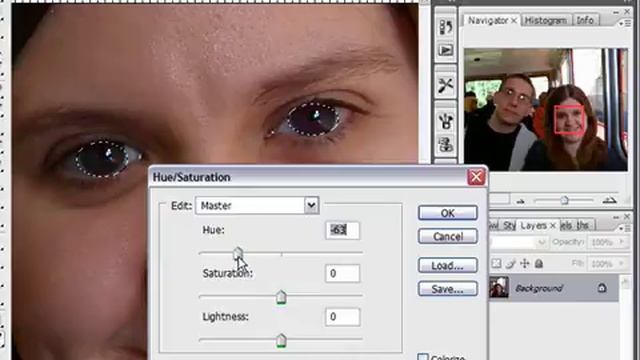
Task: Close the Layers tab with its x
Action: [553, 225]
